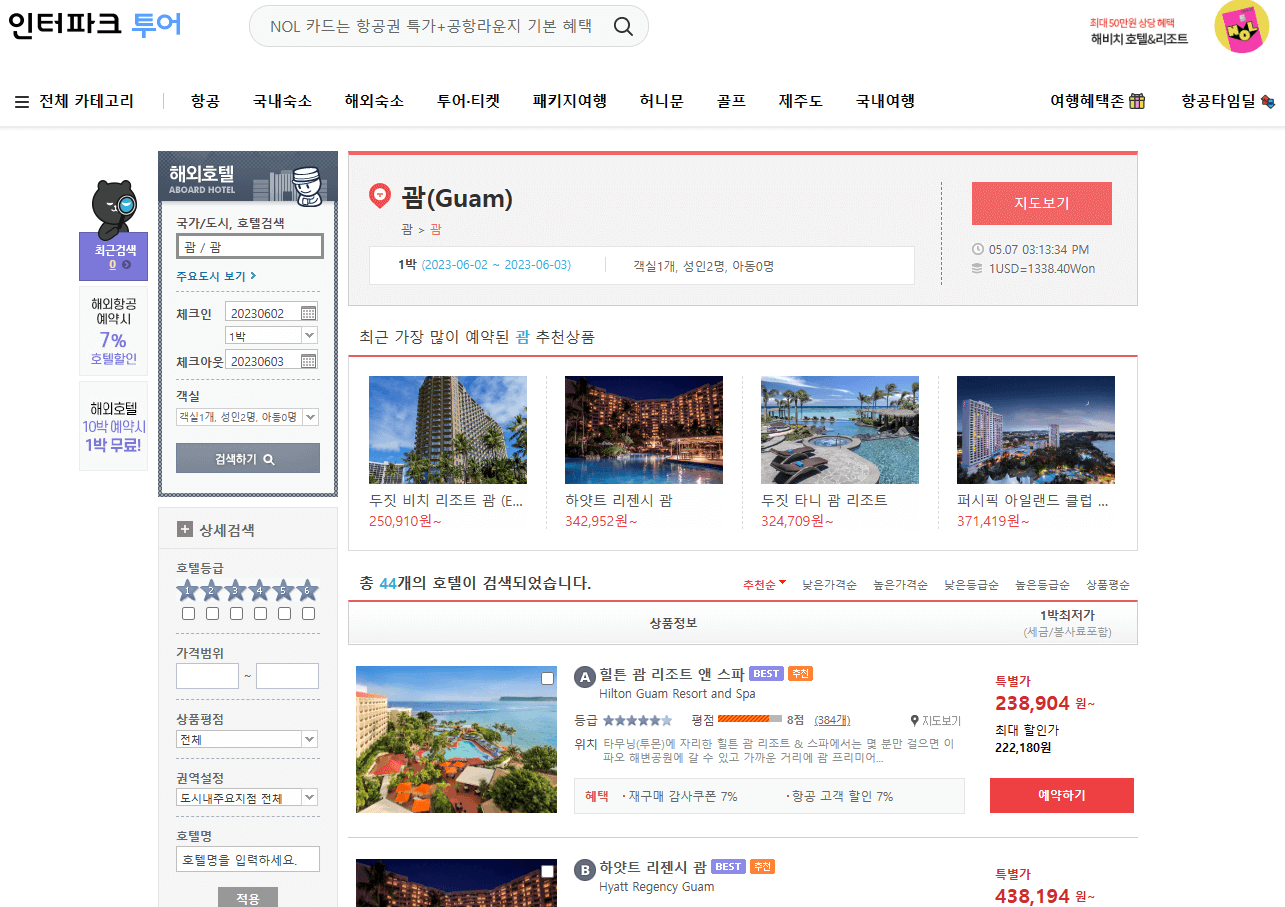Check the 2-star hotel grade checkbox

212,614
